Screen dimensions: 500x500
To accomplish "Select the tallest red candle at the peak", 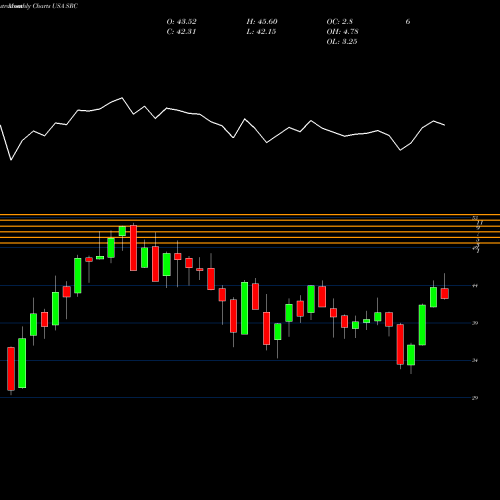I will [x=133, y=248].
